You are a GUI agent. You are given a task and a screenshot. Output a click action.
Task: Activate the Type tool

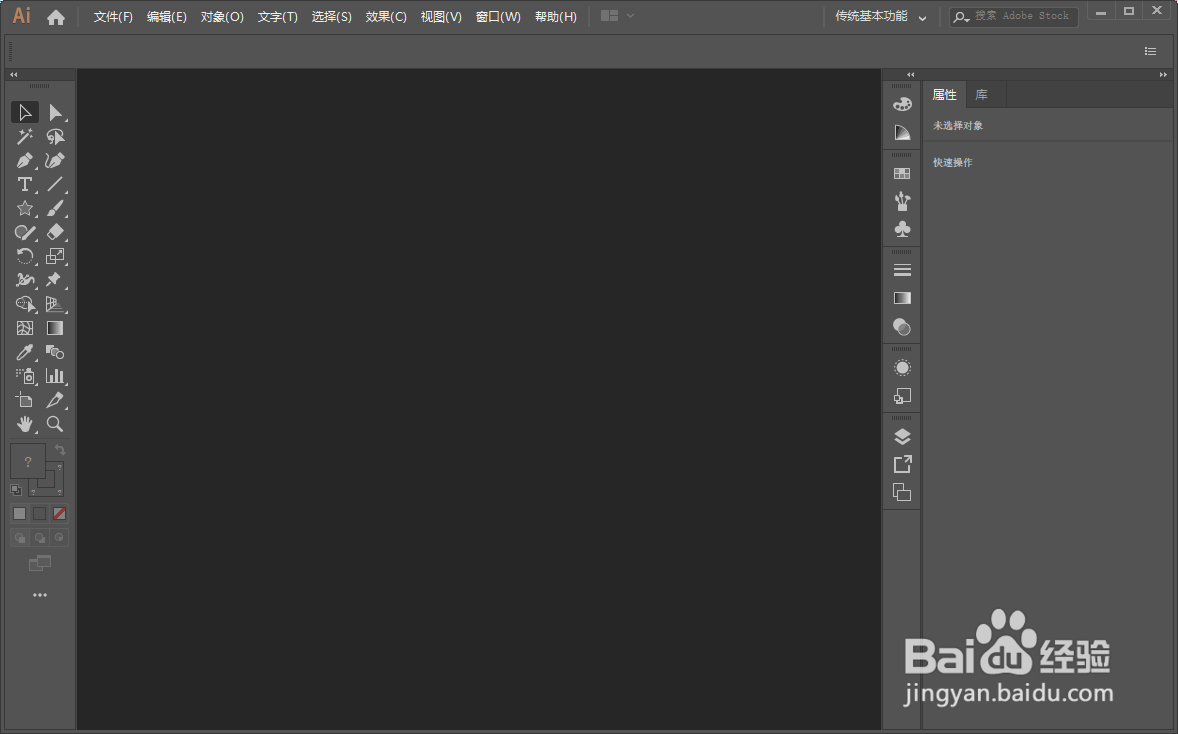[25, 184]
